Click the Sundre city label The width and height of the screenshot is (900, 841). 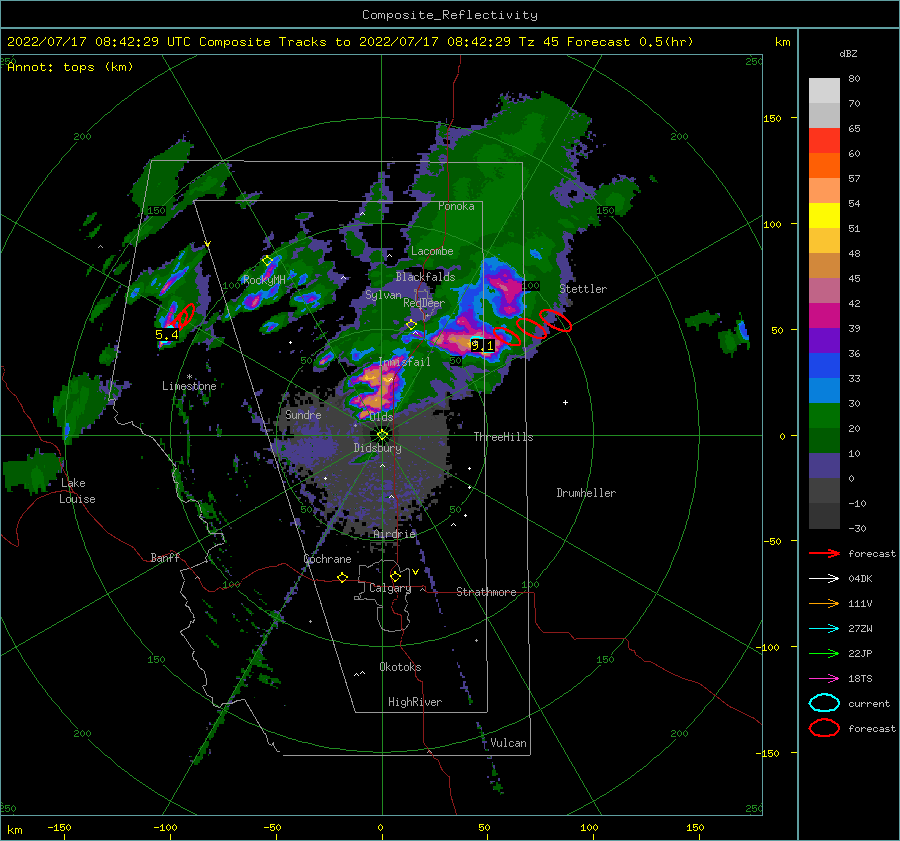pos(303,414)
